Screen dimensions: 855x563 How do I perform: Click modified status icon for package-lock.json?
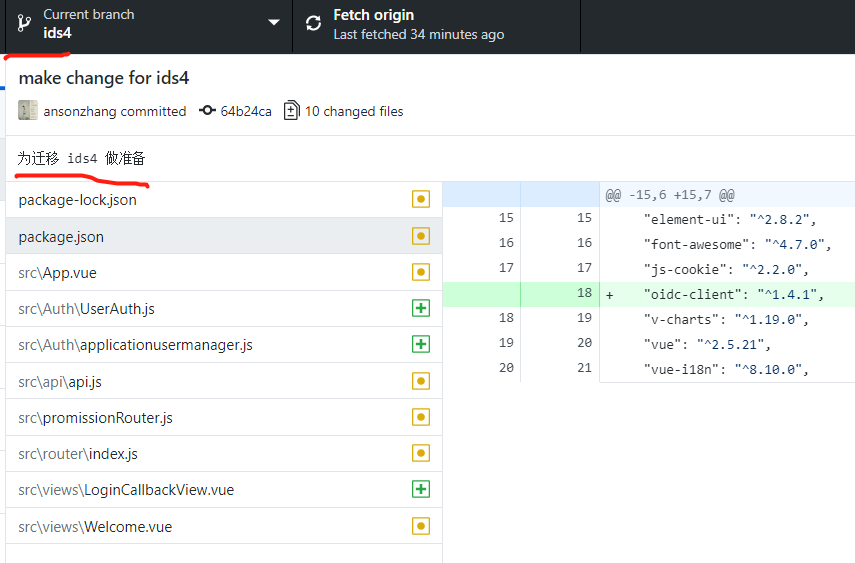point(420,199)
